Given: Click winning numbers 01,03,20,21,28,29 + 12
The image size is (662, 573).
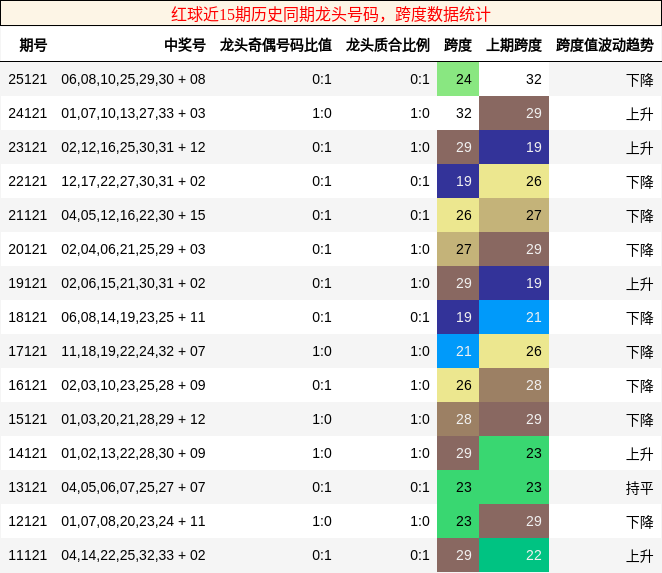Looking at the screenshot, I should pos(133,419).
